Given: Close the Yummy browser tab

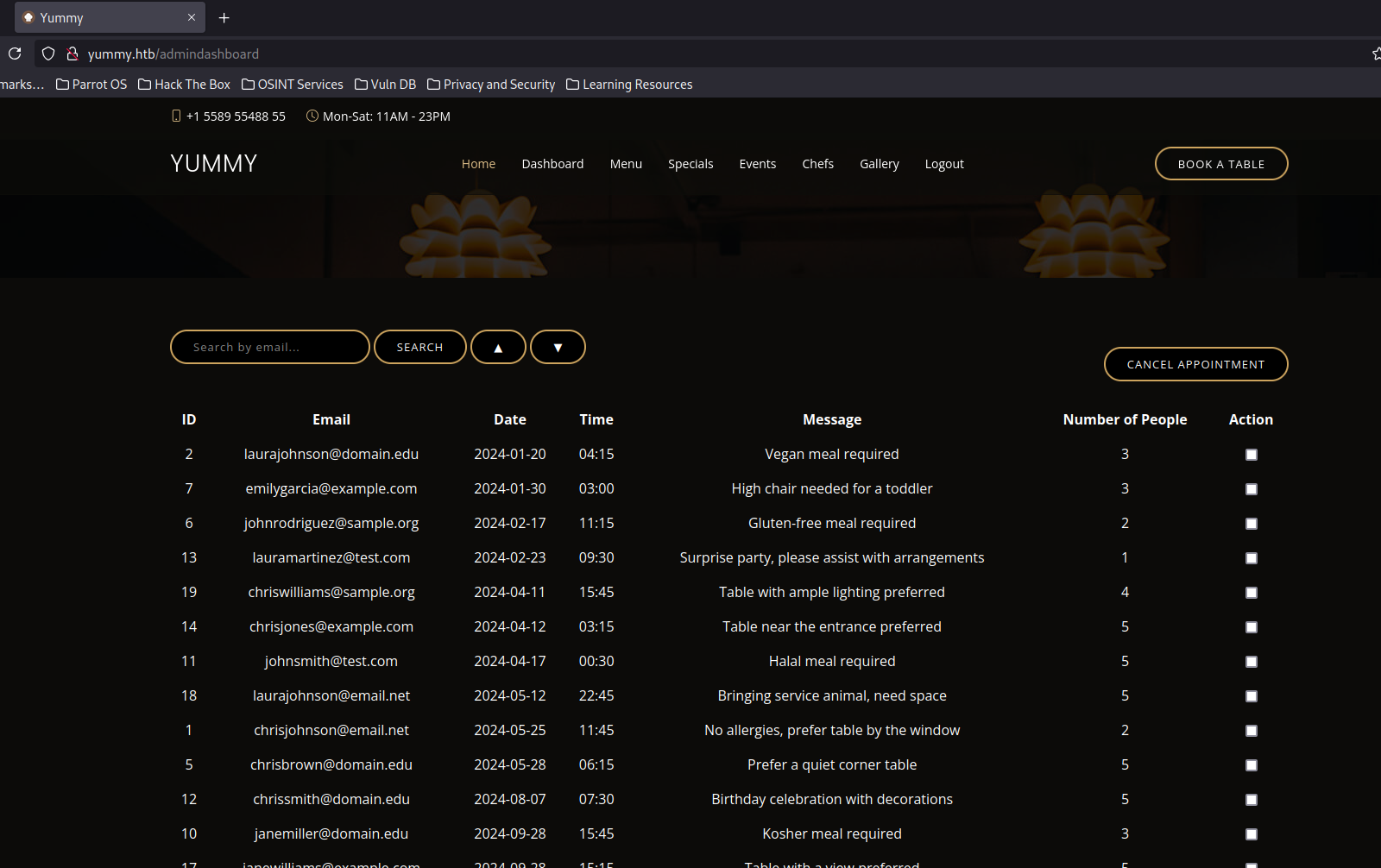Looking at the screenshot, I should 192,17.
